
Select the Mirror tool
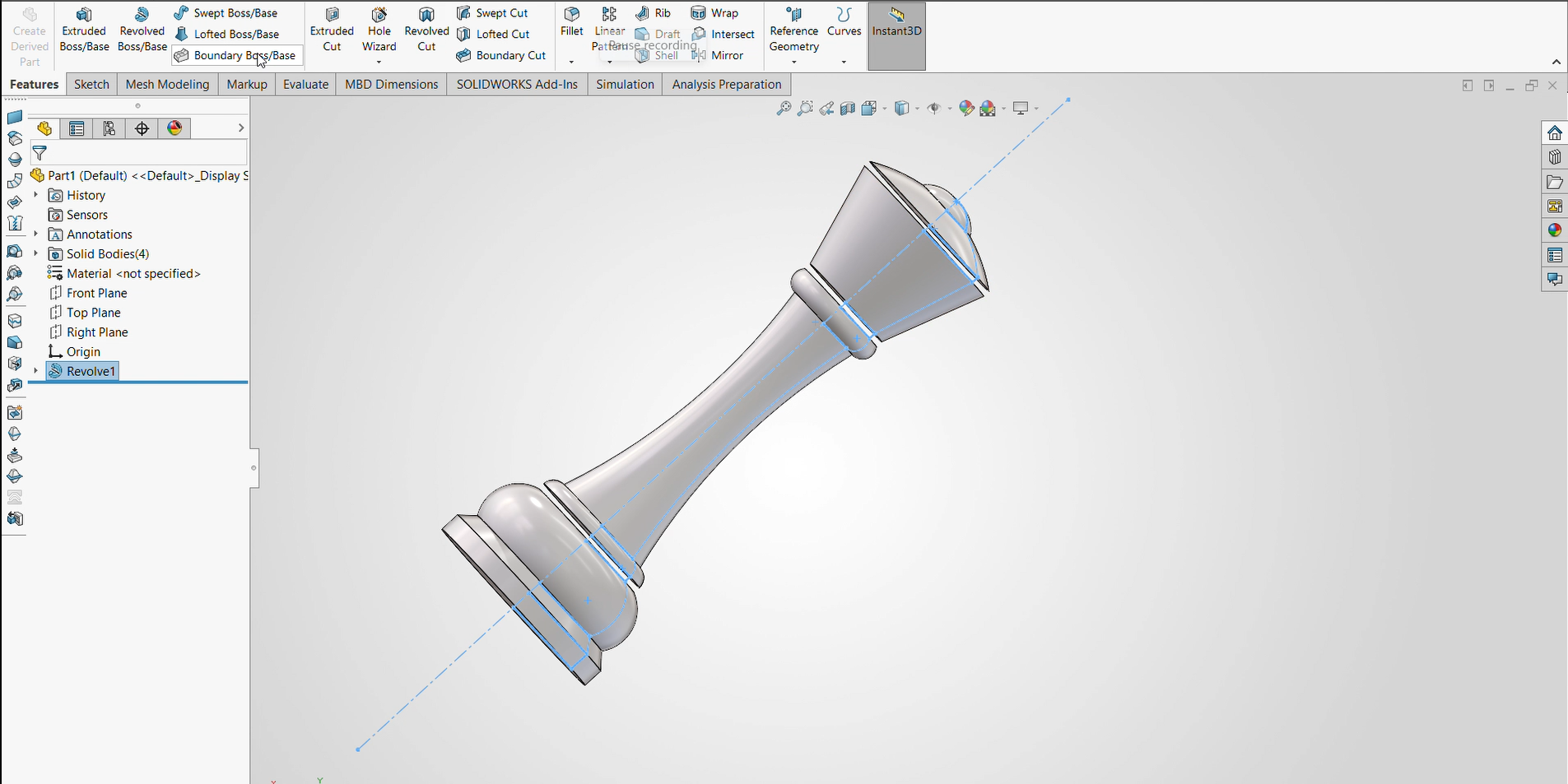click(718, 55)
